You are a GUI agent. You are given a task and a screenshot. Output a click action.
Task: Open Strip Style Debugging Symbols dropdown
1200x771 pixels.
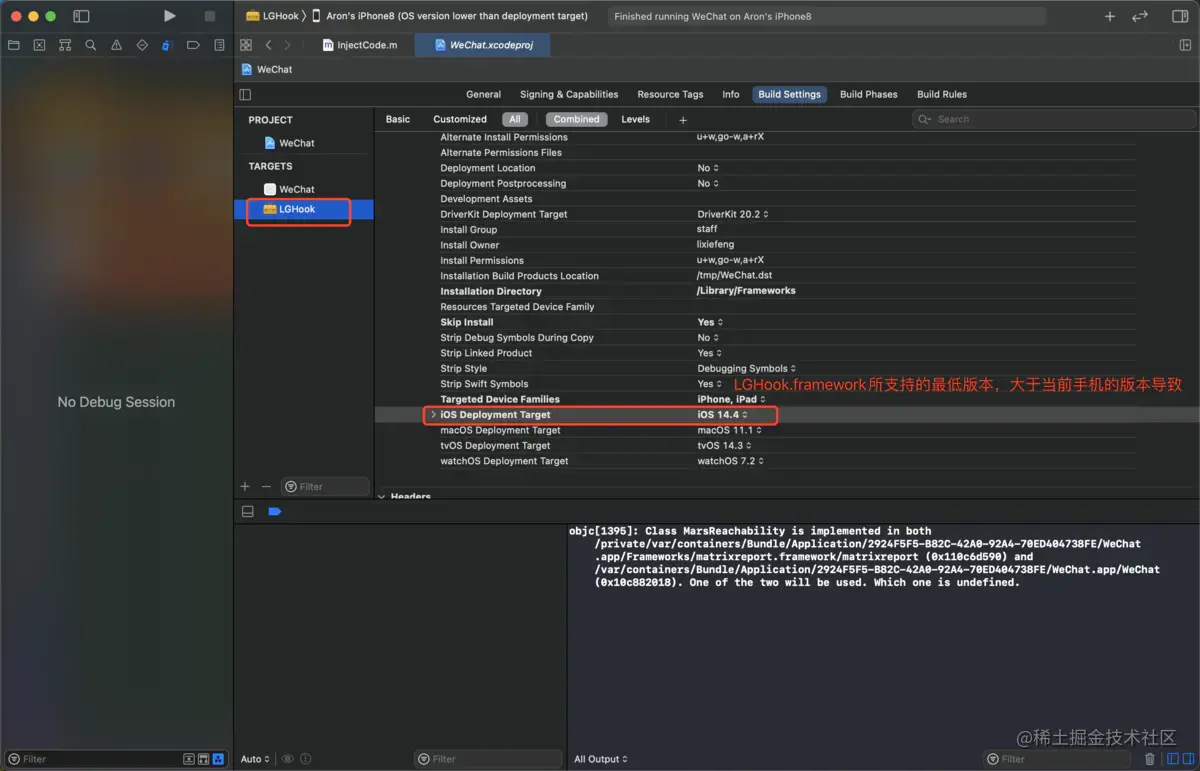(x=747, y=369)
